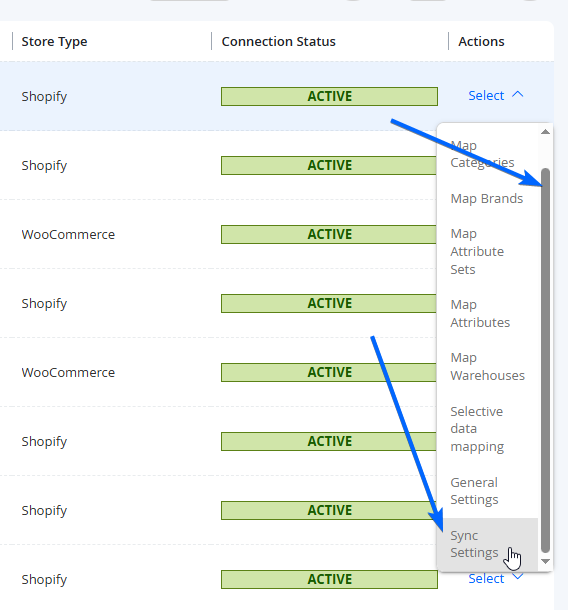Click the first WooCommerce store type cell
The width and height of the screenshot is (568, 610).
pyautogui.click(x=68, y=234)
